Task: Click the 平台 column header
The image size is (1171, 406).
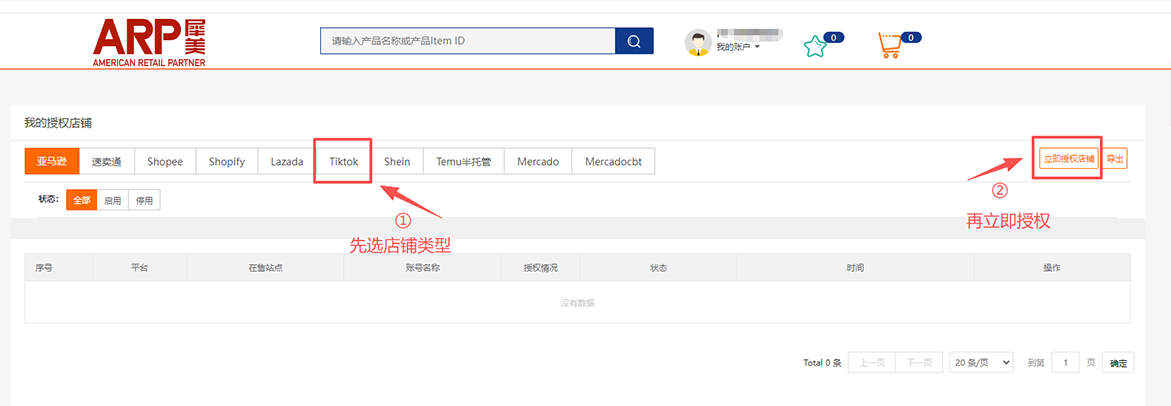Action: pyautogui.click(x=140, y=267)
